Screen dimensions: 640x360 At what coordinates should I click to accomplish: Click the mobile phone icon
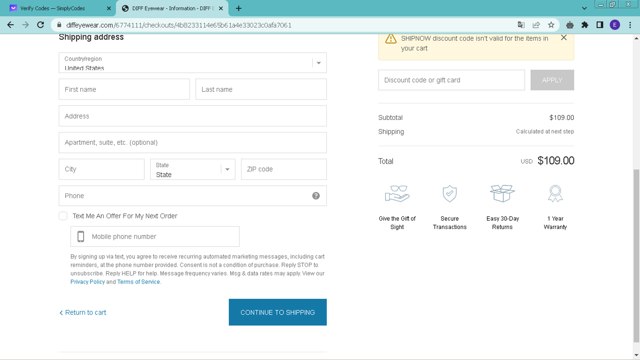pyautogui.click(x=81, y=236)
